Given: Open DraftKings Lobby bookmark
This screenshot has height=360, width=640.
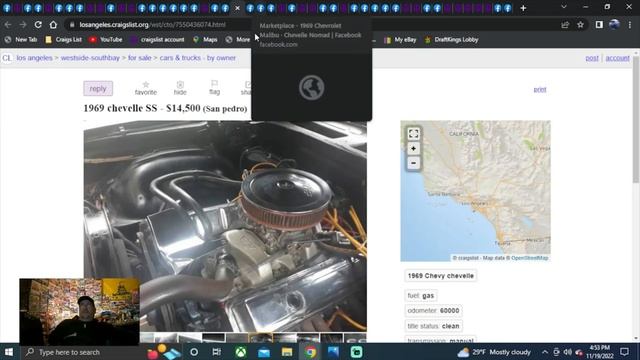Looking at the screenshot, I should click(451, 40).
